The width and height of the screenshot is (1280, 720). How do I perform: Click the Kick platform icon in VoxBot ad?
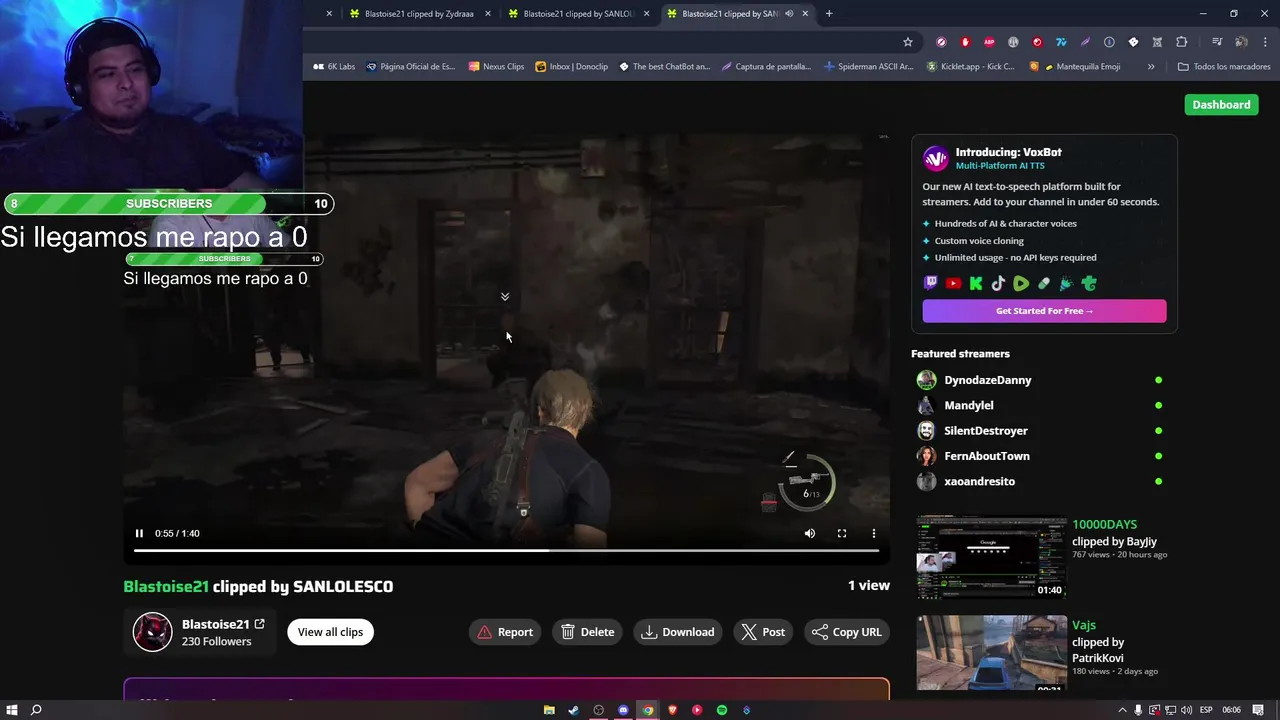point(976,284)
